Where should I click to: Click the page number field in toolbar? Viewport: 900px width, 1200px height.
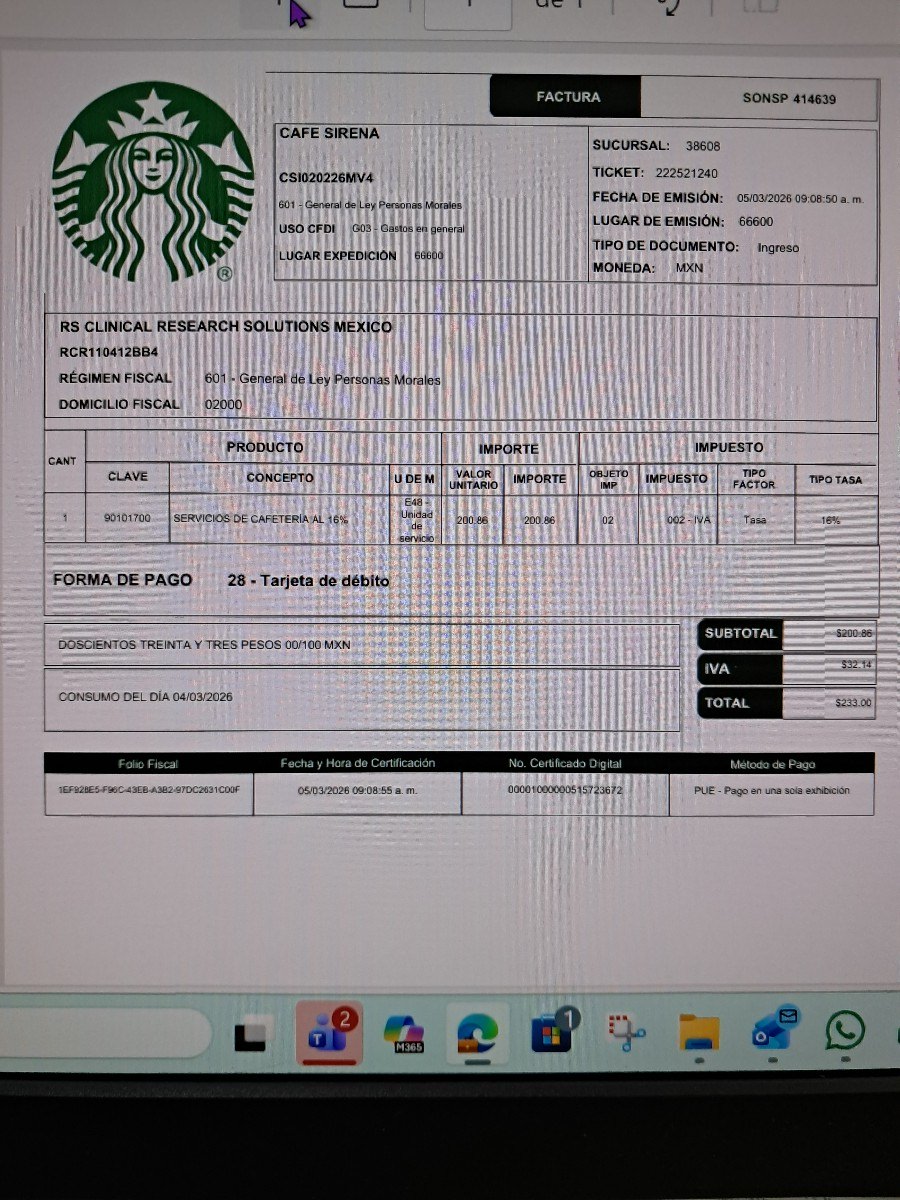pyautogui.click(x=467, y=8)
